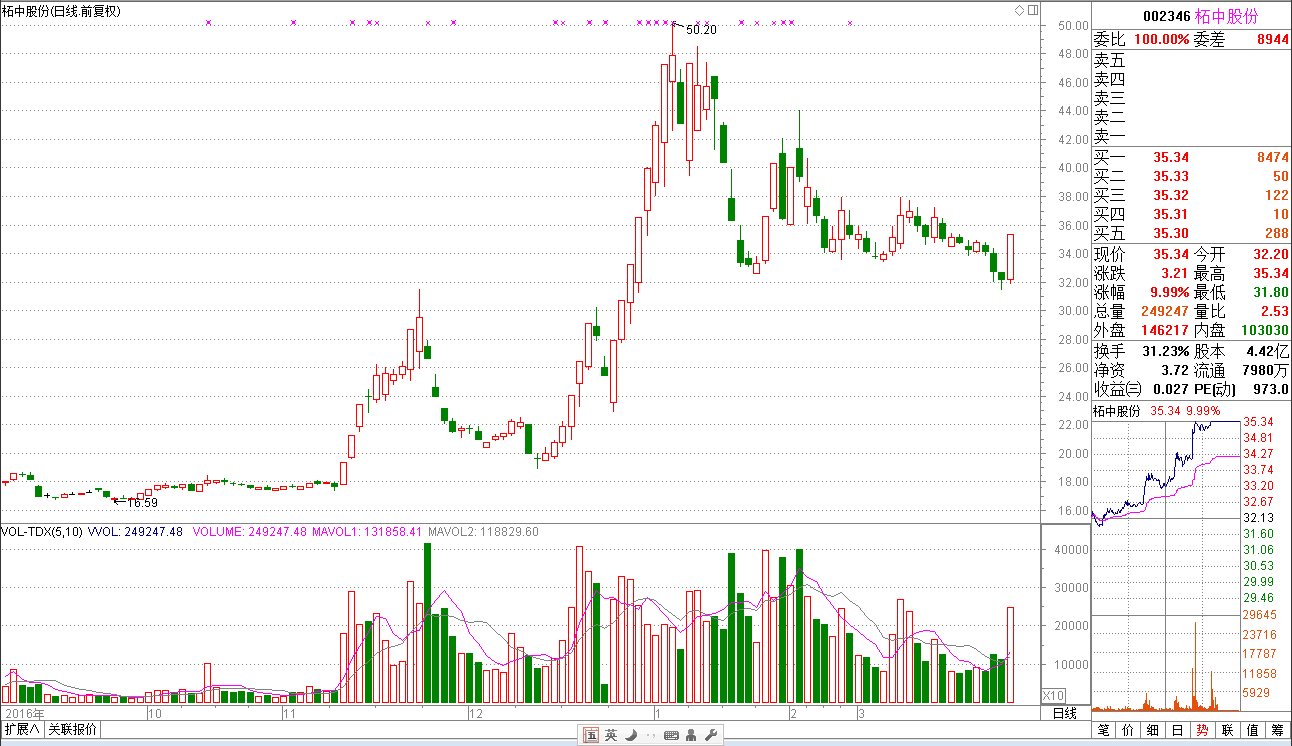Click the month 12 marker on time axis
Viewport: 1292px width, 746px height.
click(476, 714)
